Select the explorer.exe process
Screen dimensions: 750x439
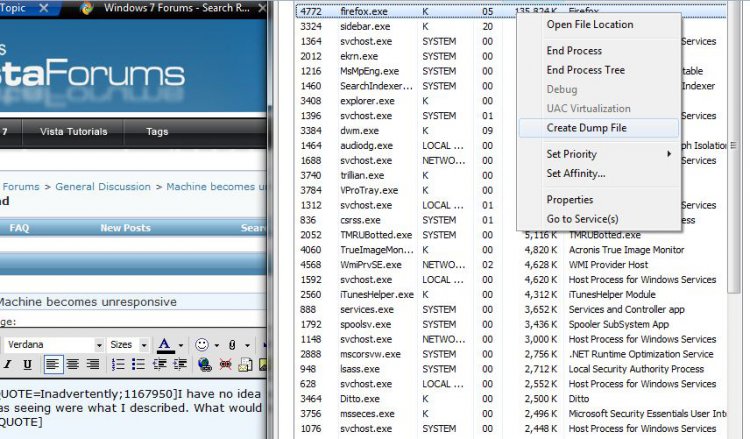point(367,101)
